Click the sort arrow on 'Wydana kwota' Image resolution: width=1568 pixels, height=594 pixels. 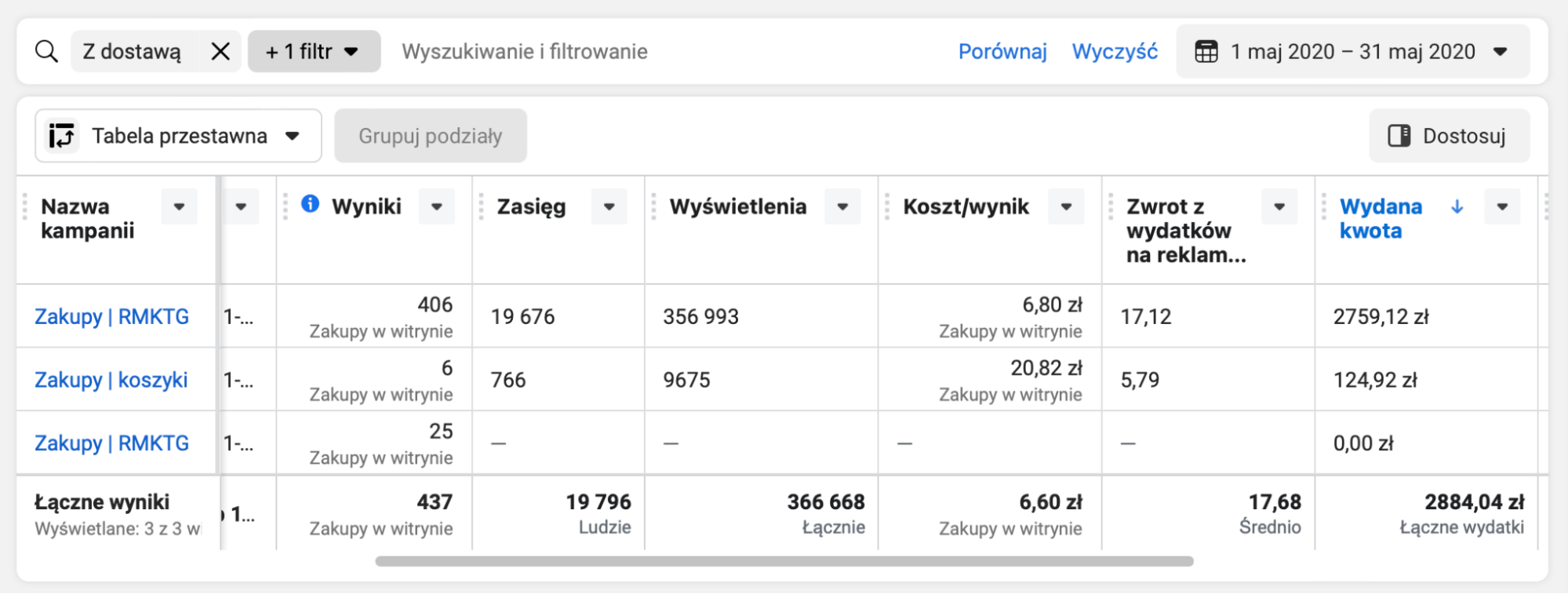[x=1457, y=206]
